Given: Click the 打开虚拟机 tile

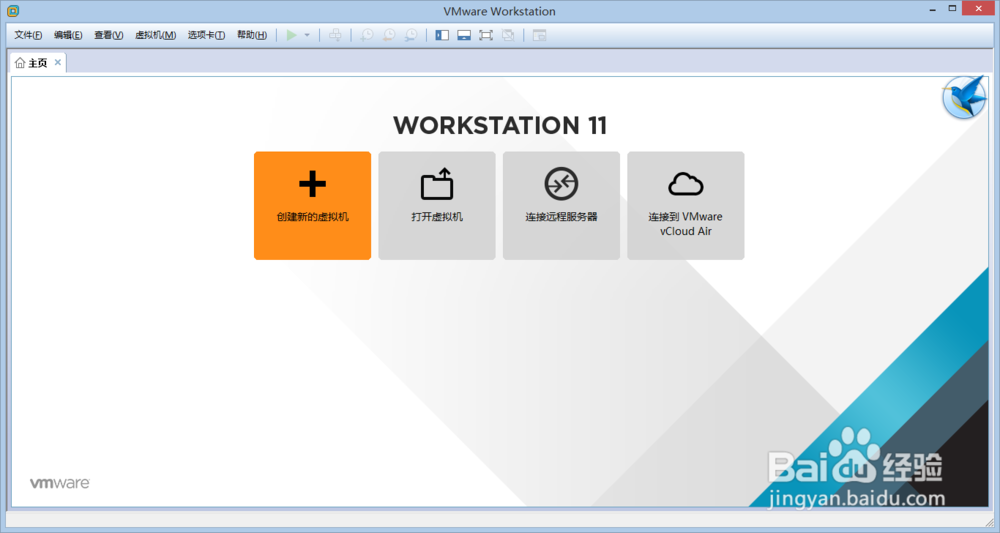Looking at the screenshot, I should 437,205.
